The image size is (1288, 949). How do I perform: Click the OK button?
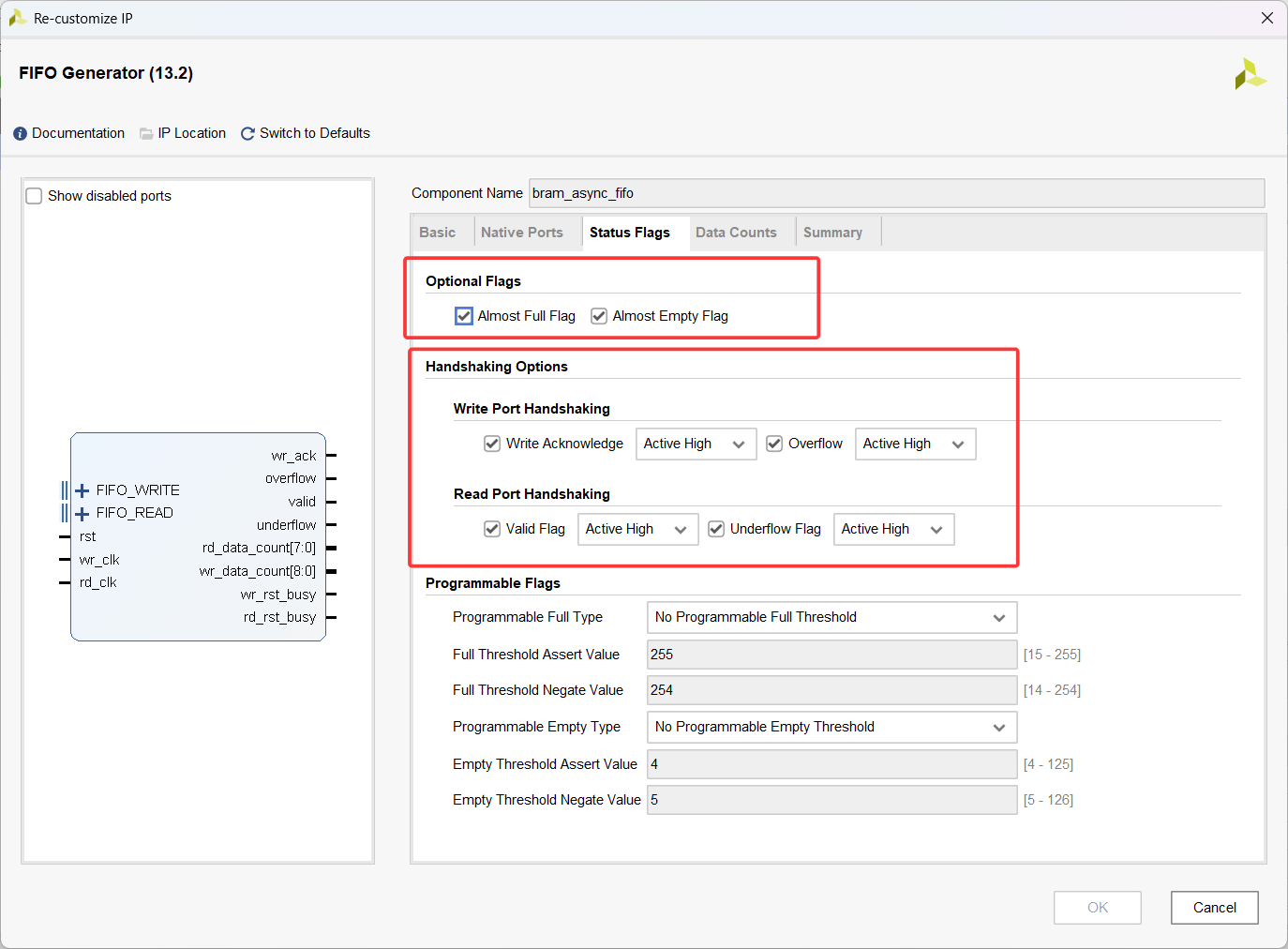1098,908
